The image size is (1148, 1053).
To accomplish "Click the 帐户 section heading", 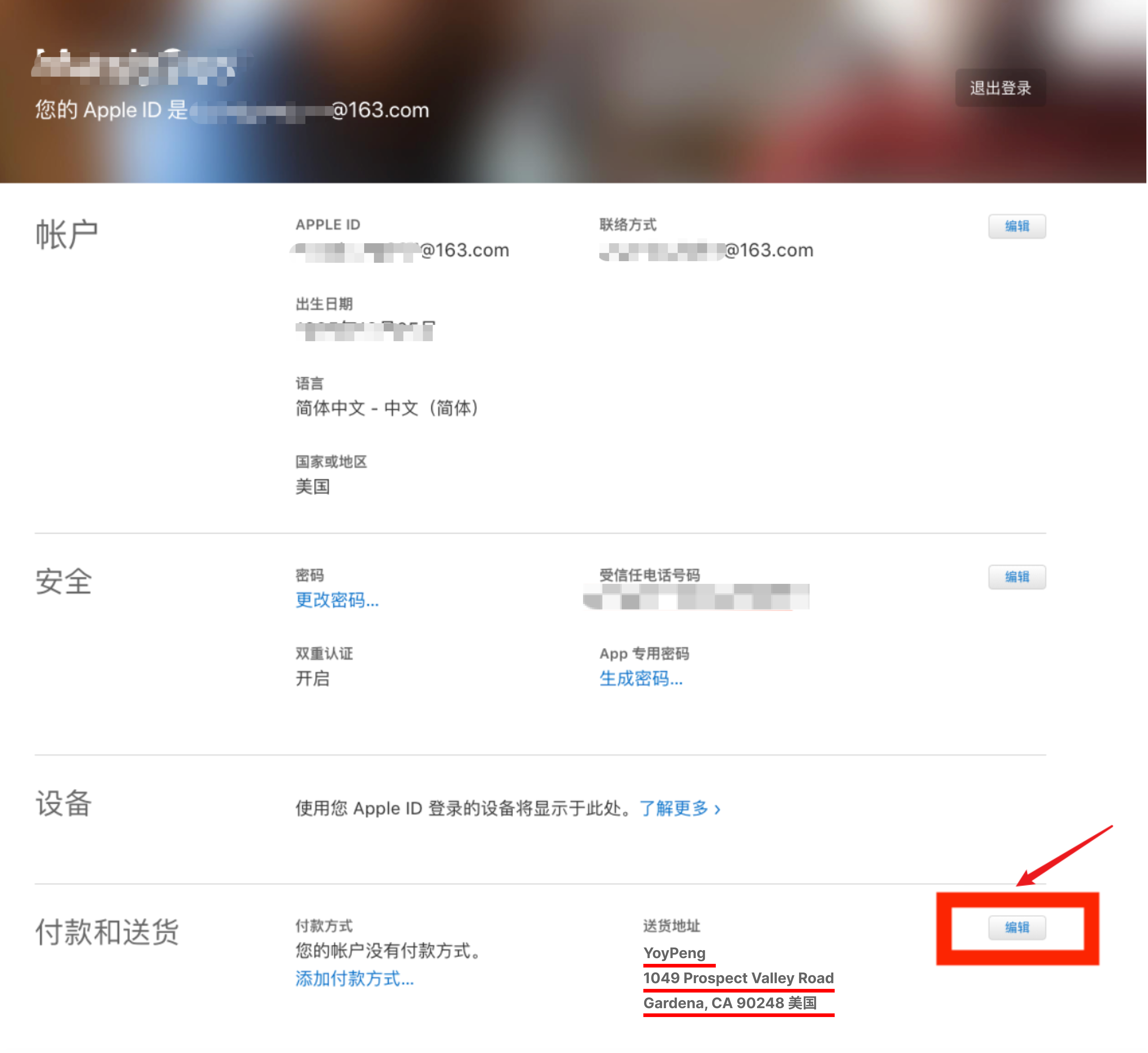I will [67, 234].
